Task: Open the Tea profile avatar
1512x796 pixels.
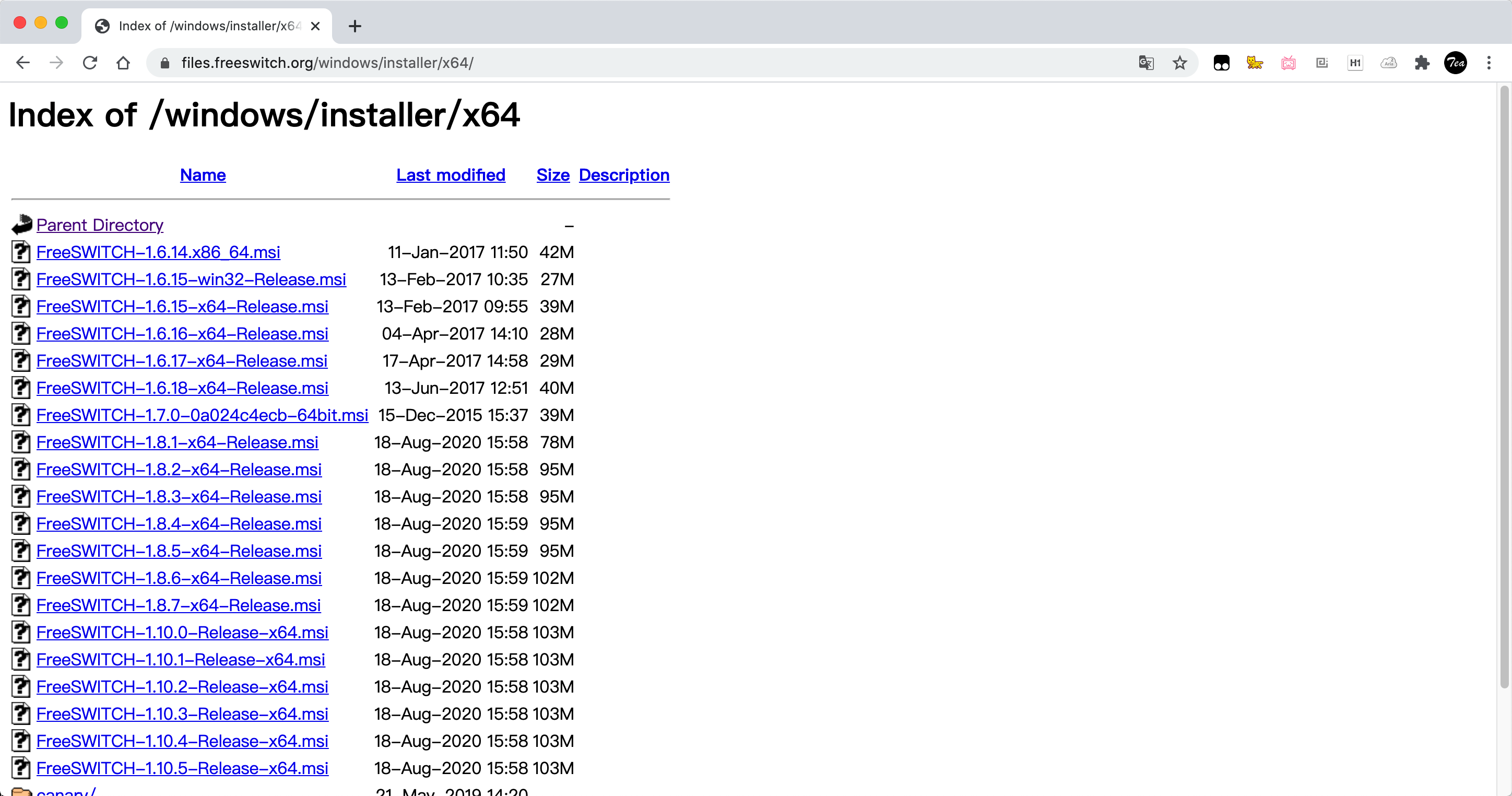Action: tap(1456, 63)
